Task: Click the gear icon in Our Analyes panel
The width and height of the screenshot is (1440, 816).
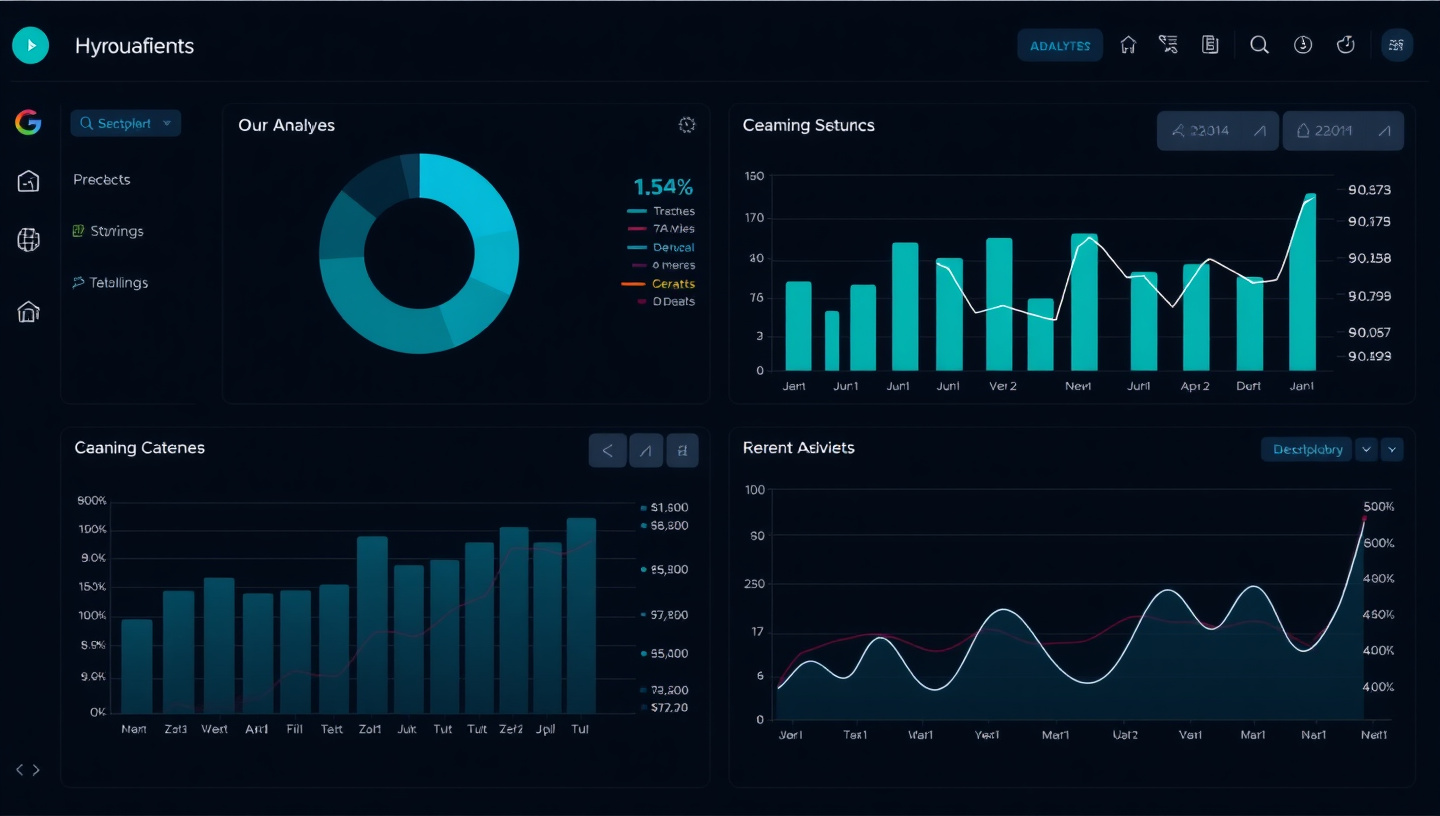Action: [x=686, y=125]
